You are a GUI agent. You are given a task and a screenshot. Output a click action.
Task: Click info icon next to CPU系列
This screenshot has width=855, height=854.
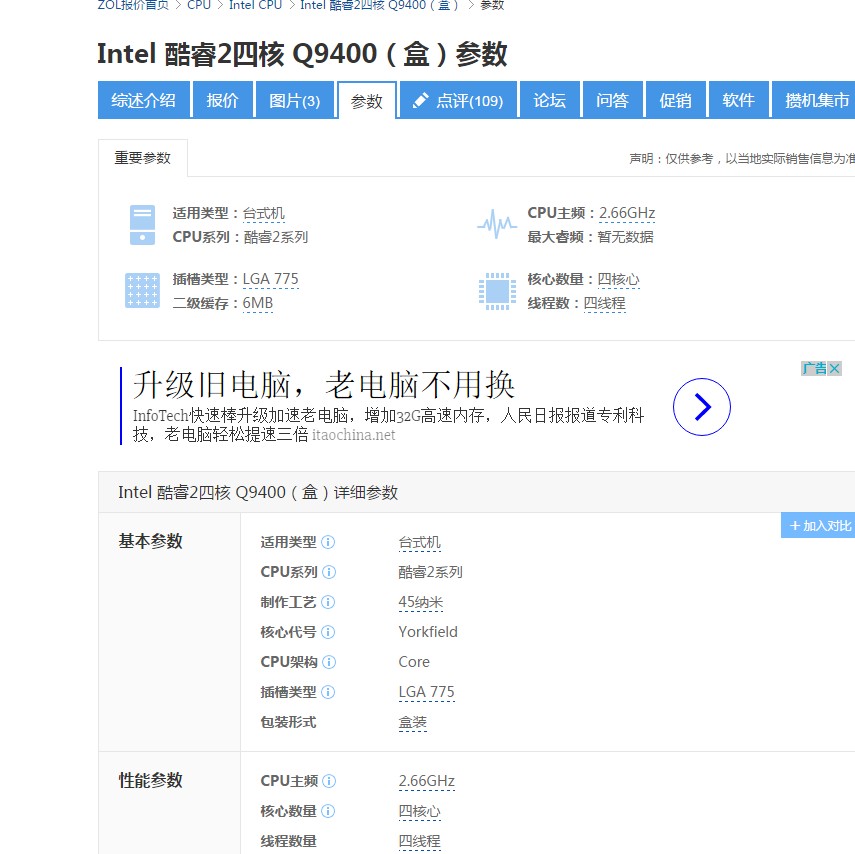329,572
